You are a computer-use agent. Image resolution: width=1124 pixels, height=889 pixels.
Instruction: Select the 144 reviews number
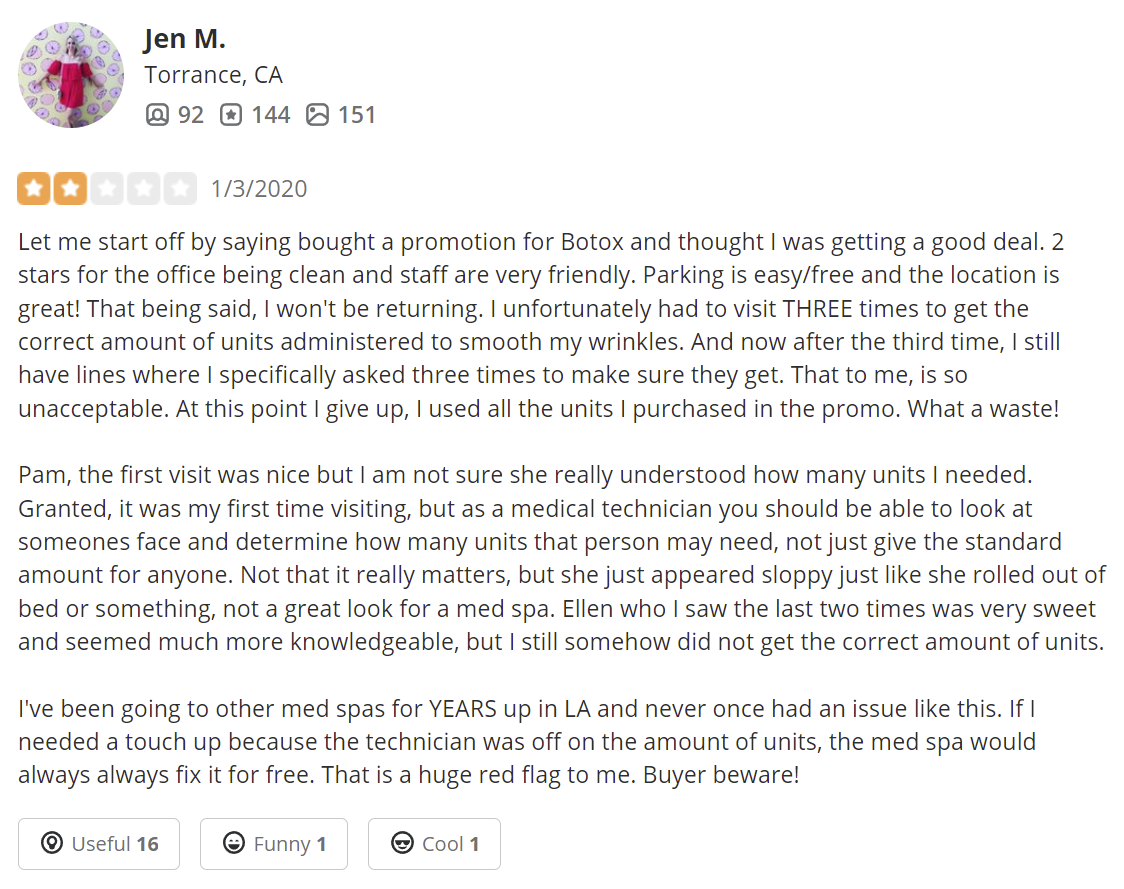271,115
